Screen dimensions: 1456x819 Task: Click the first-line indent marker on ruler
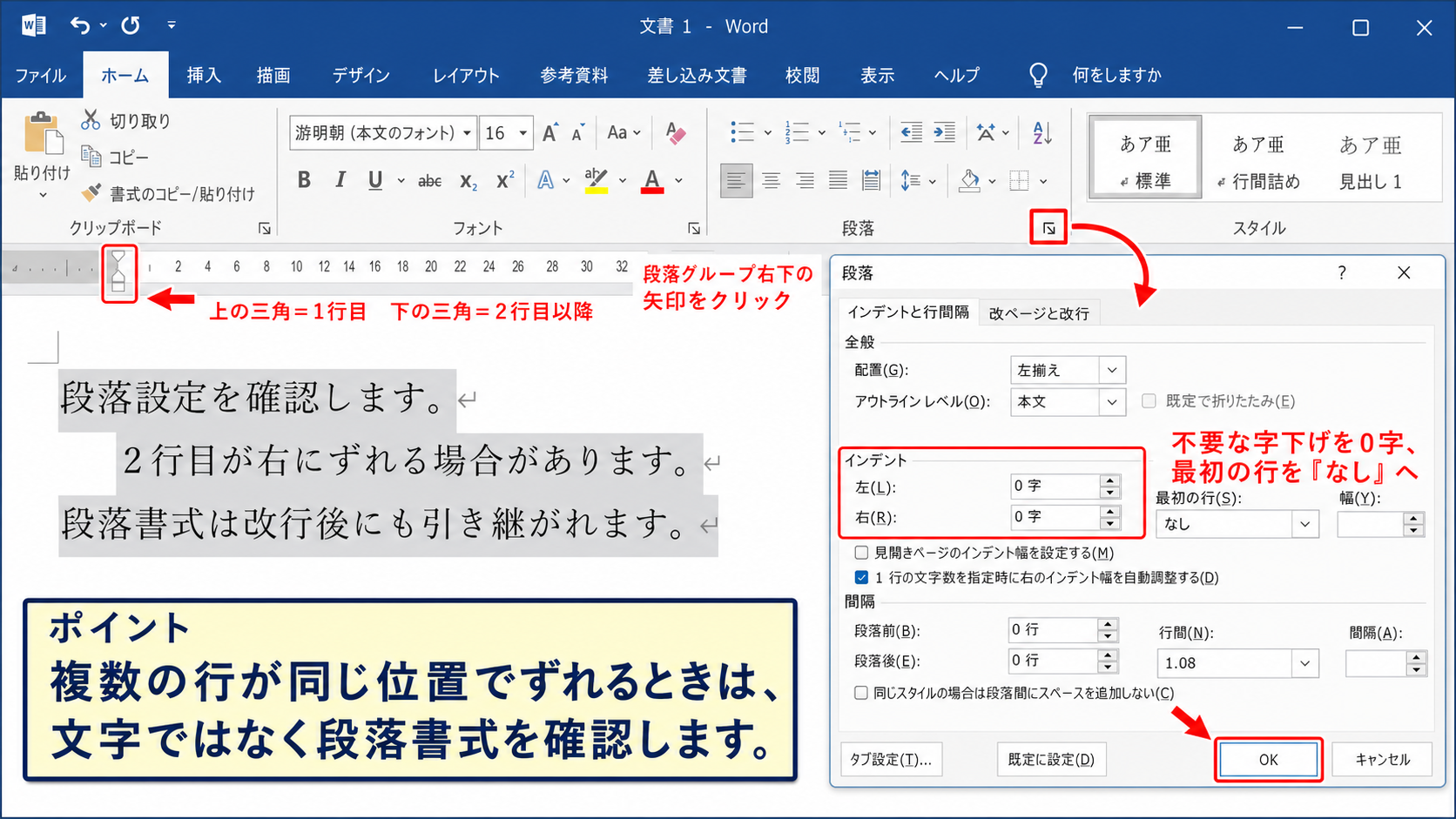click(118, 258)
